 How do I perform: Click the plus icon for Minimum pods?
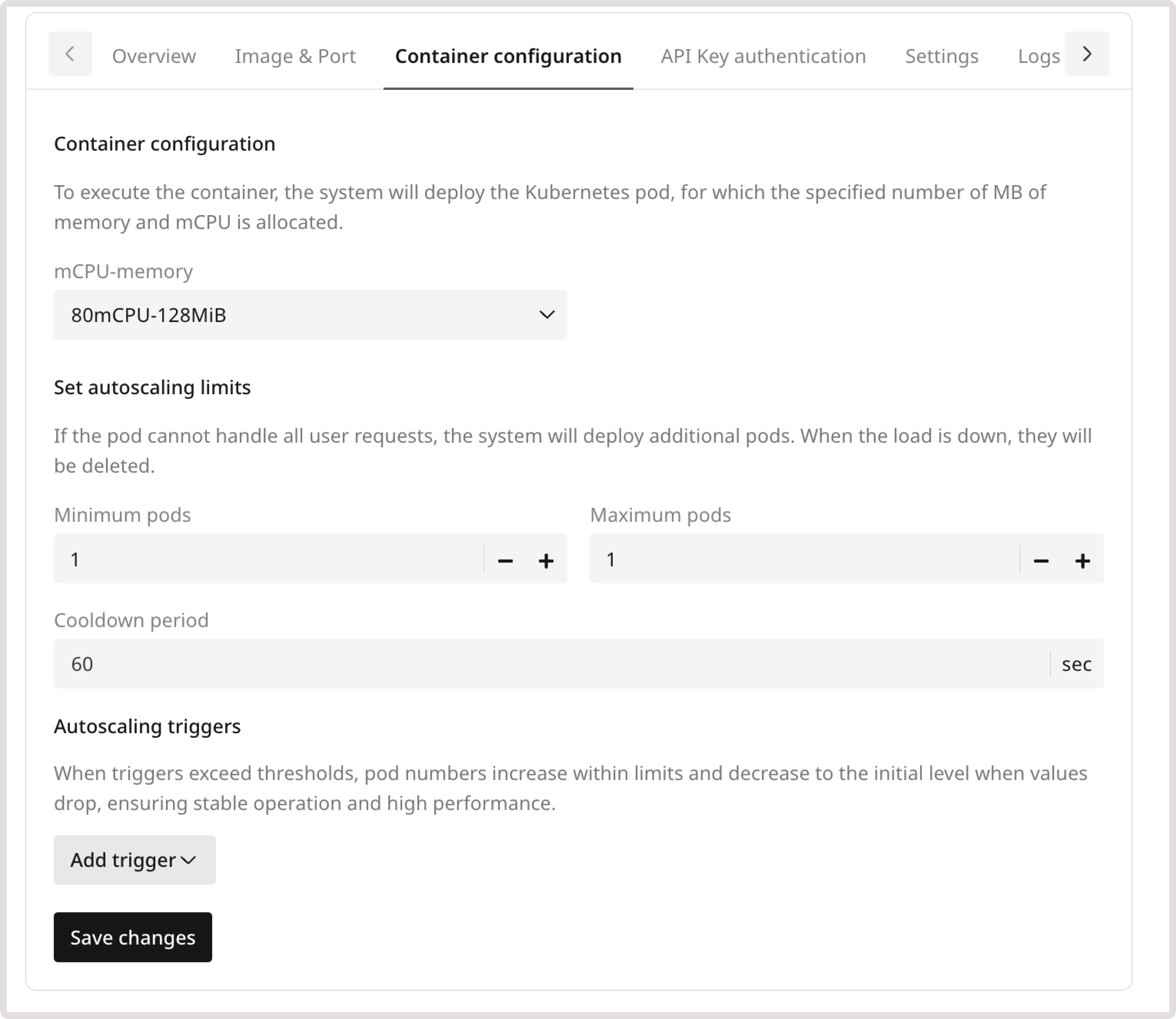(x=546, y=560)
